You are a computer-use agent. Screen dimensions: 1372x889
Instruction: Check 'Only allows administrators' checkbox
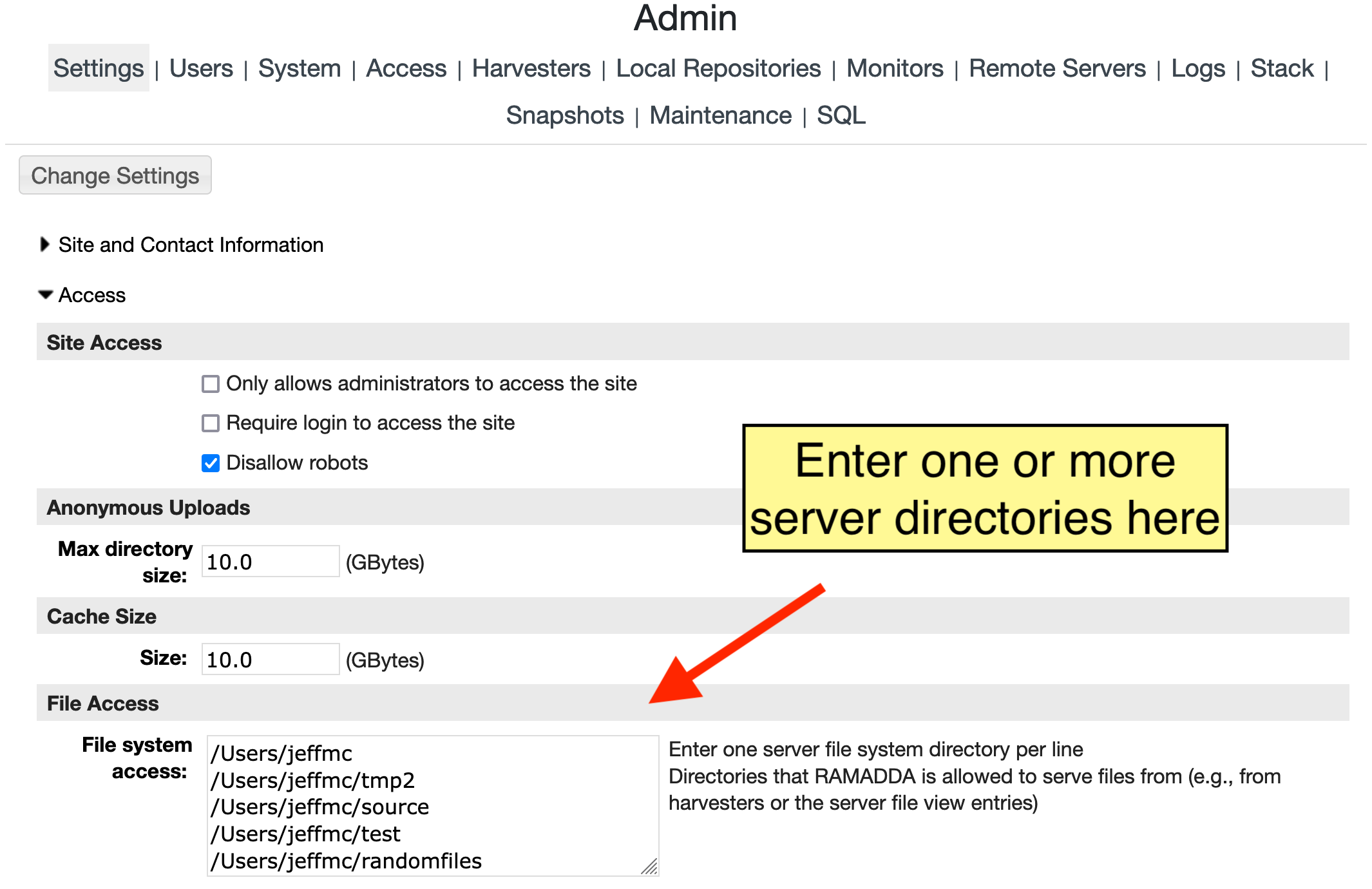211,384
